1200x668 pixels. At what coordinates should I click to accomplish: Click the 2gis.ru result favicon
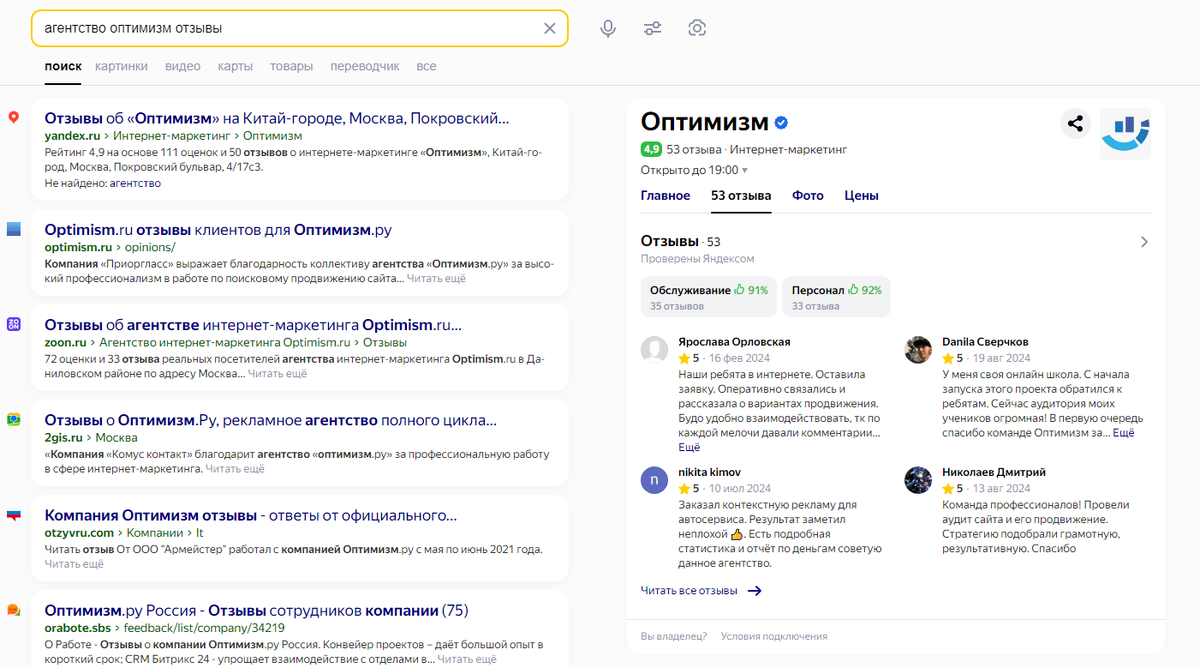coord(14,419)
